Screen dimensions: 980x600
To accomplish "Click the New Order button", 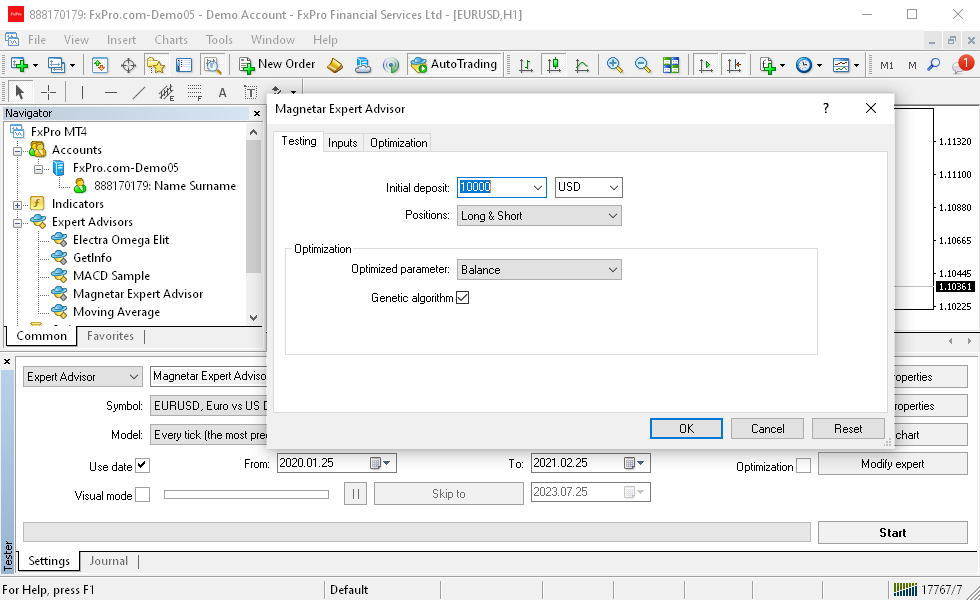I will (x=278, y=64).
